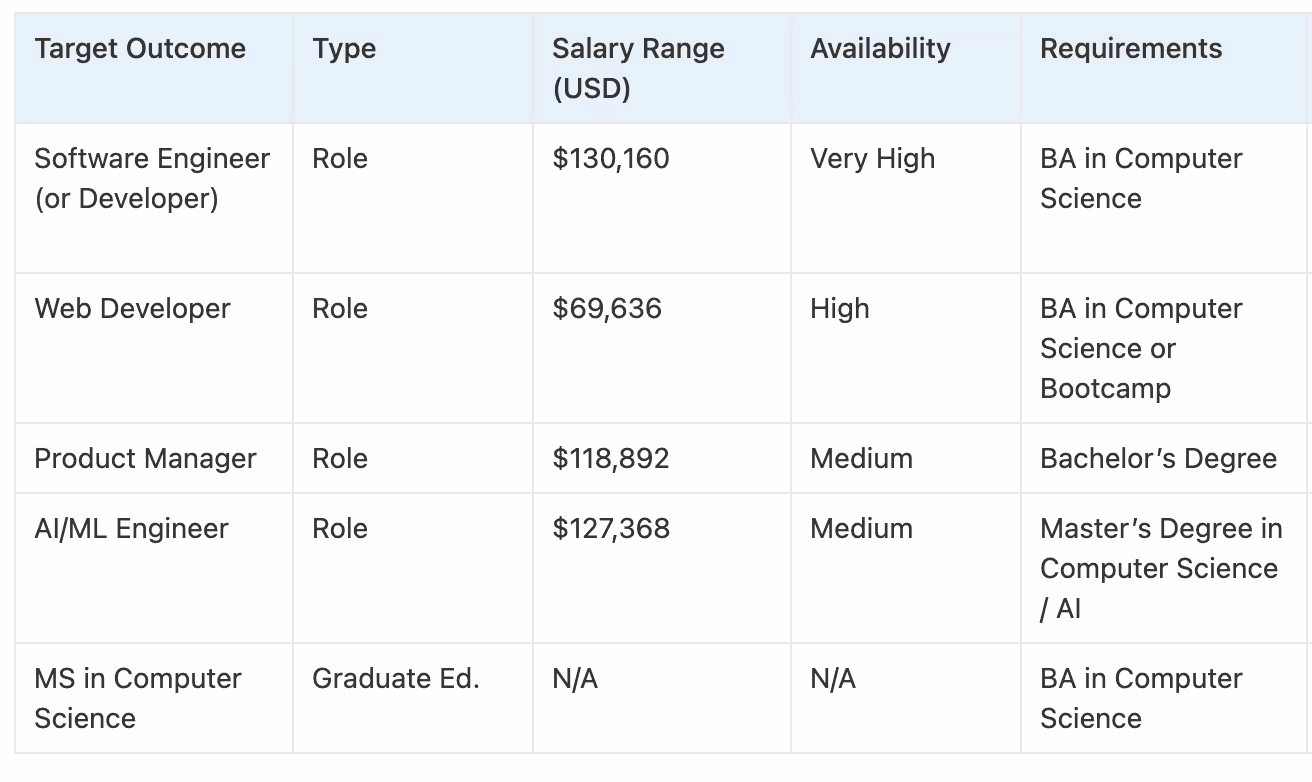Select the MS in Computer Science cell

(x=154, y=698)
